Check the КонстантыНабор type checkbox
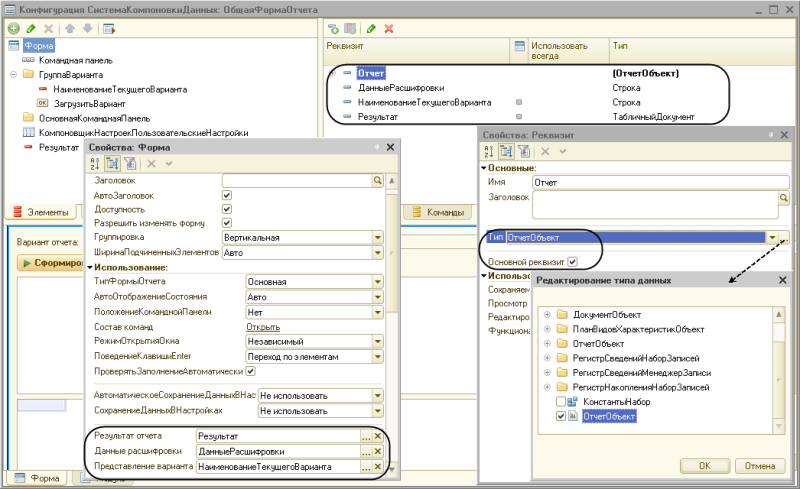Image resolution: width=800 pixels, height=489 pixels. pos(560,400)
